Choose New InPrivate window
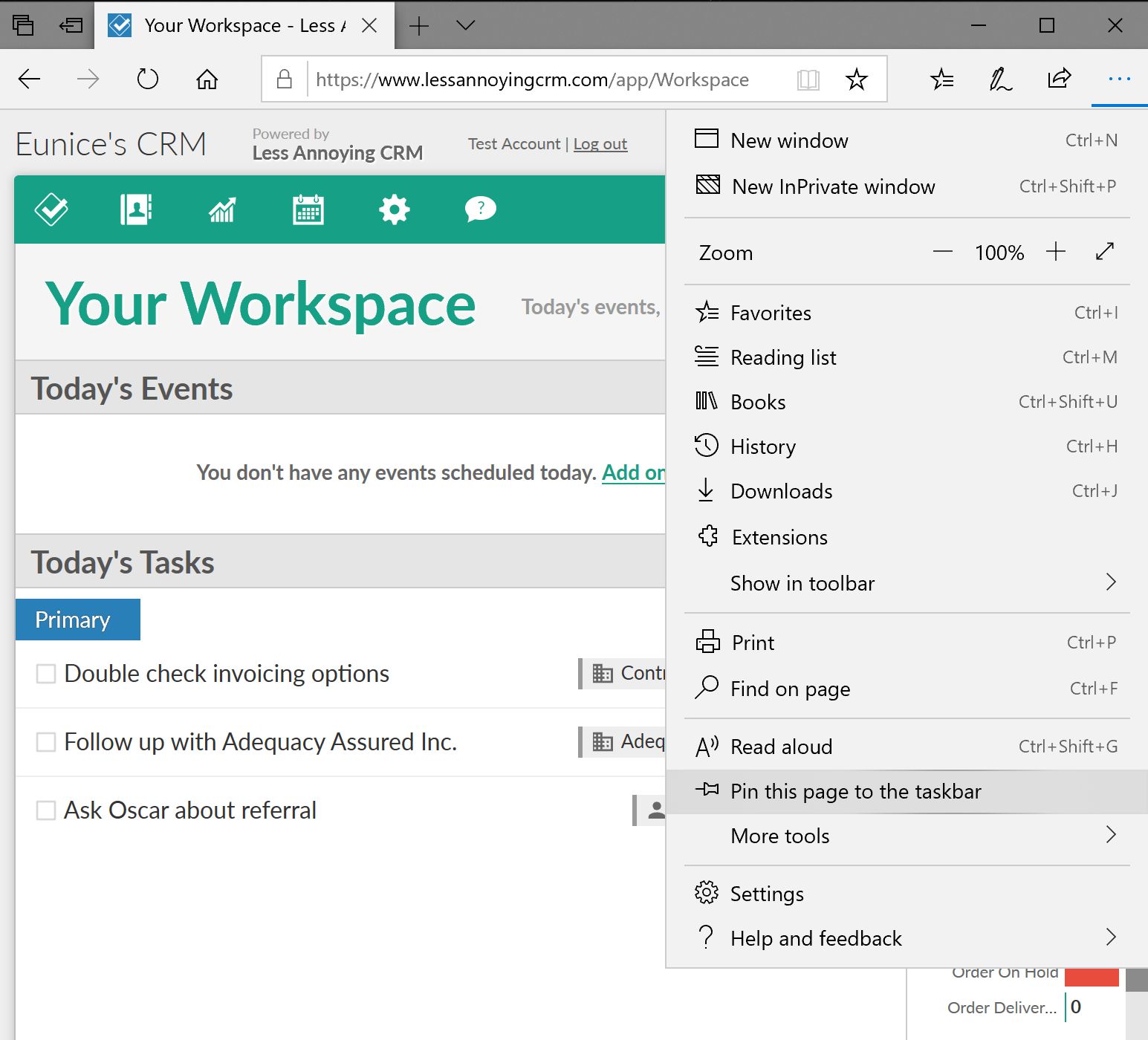Viewport: 1148px width, 1040px height. pyautogui.click(x=907, y=186)
